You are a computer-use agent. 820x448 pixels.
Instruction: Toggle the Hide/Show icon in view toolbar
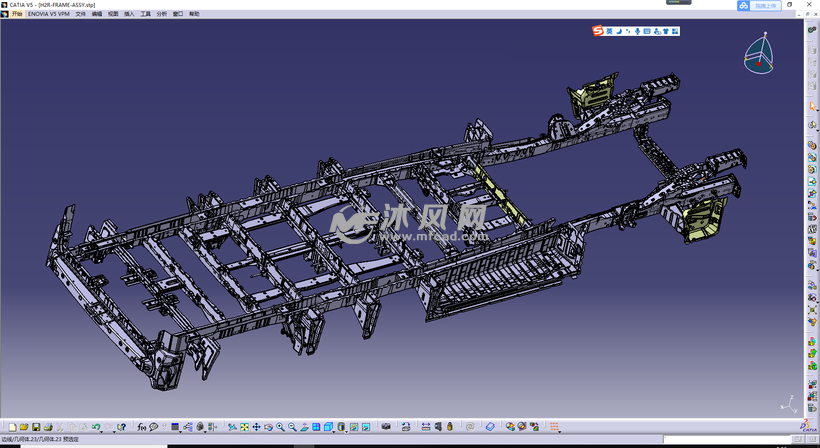pos(354,427)
